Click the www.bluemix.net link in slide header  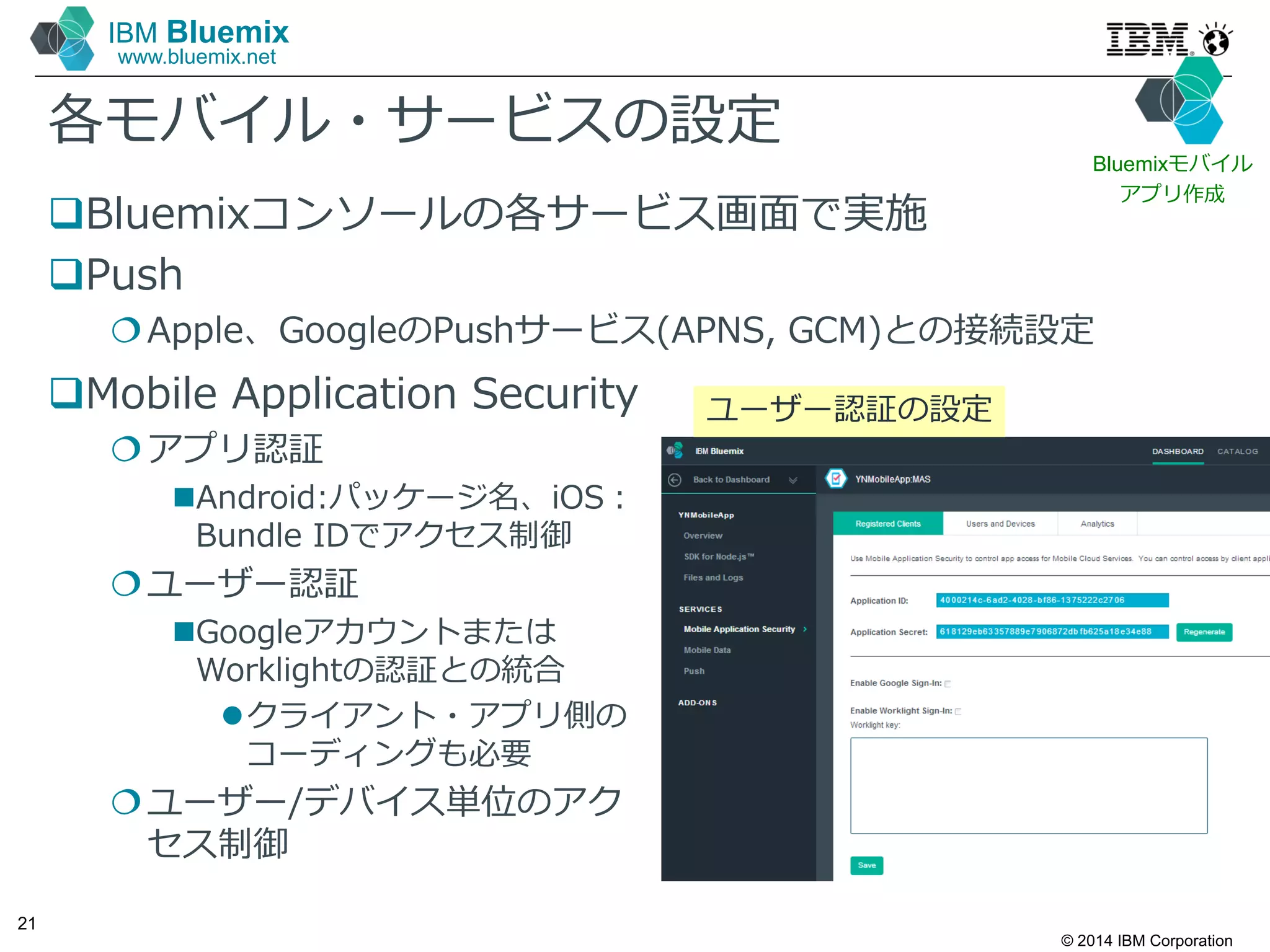click(197, 57)
